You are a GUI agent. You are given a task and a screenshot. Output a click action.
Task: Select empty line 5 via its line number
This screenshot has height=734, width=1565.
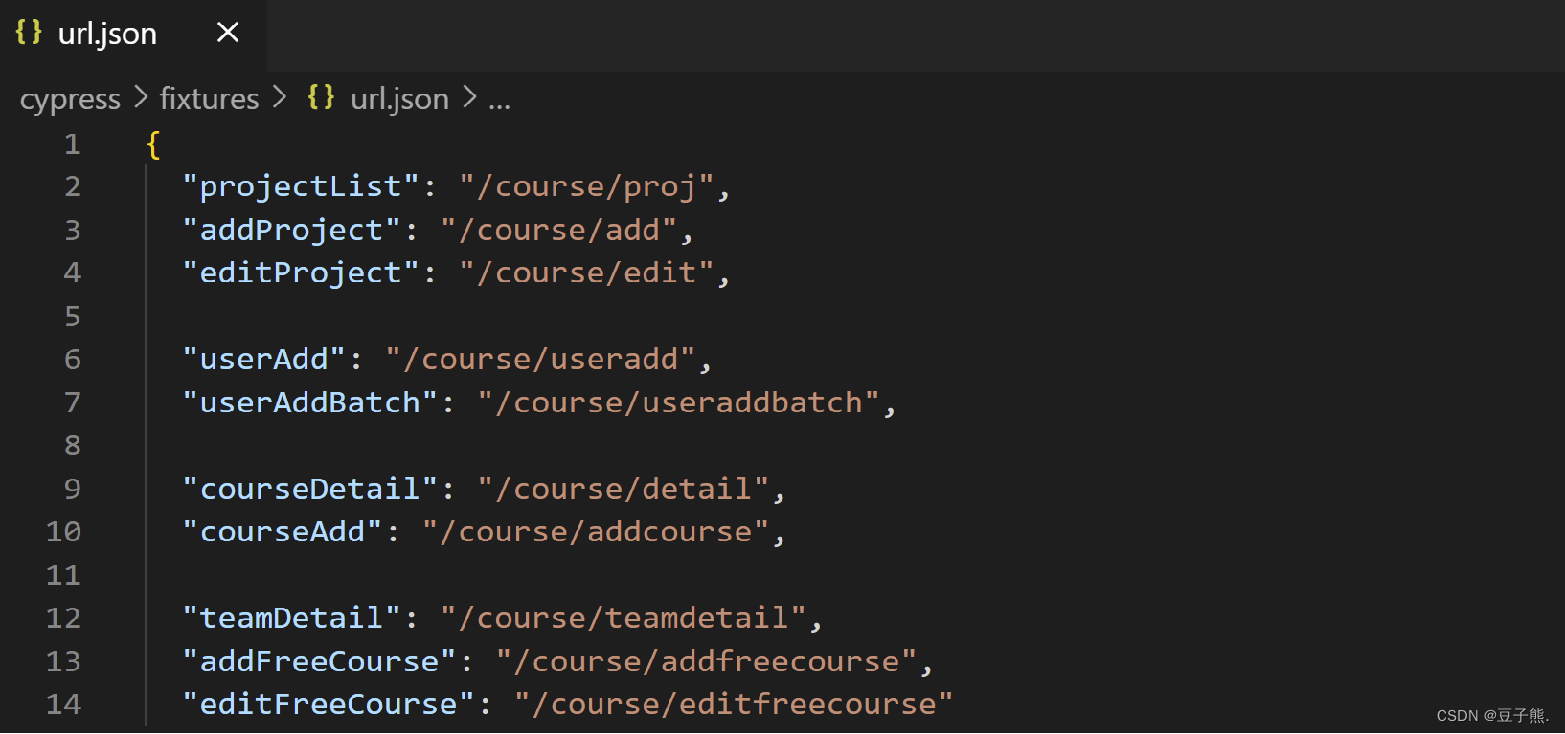pyautogui.click(x=72, y=317)
